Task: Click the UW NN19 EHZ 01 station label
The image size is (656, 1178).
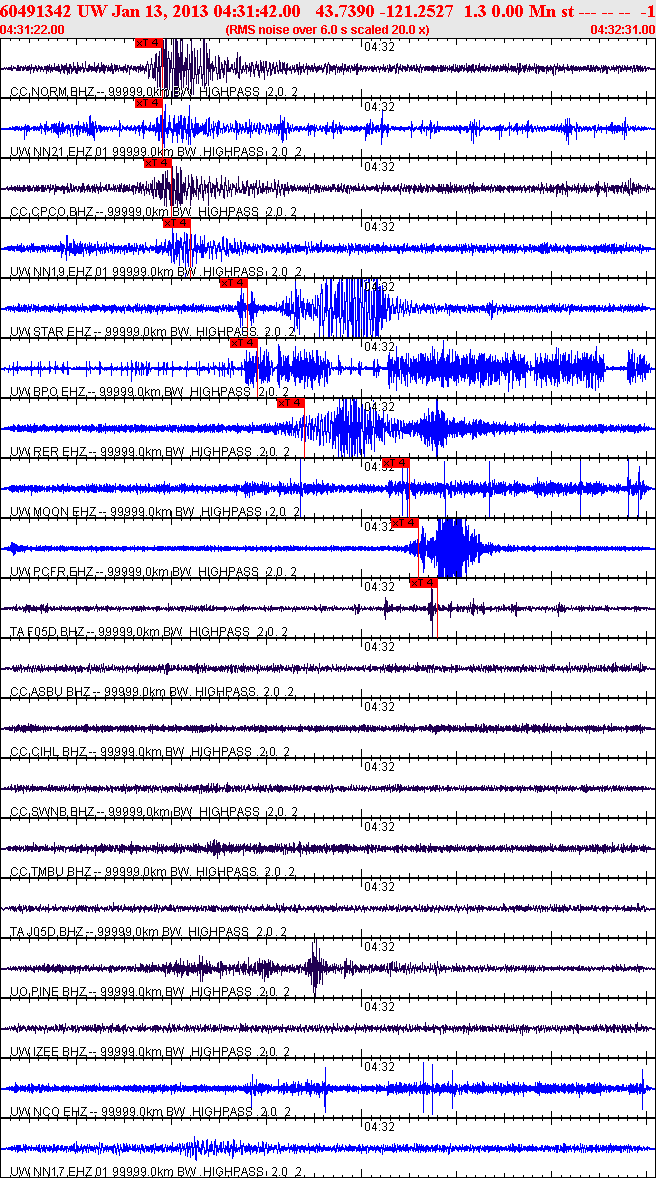Action: 156,271
